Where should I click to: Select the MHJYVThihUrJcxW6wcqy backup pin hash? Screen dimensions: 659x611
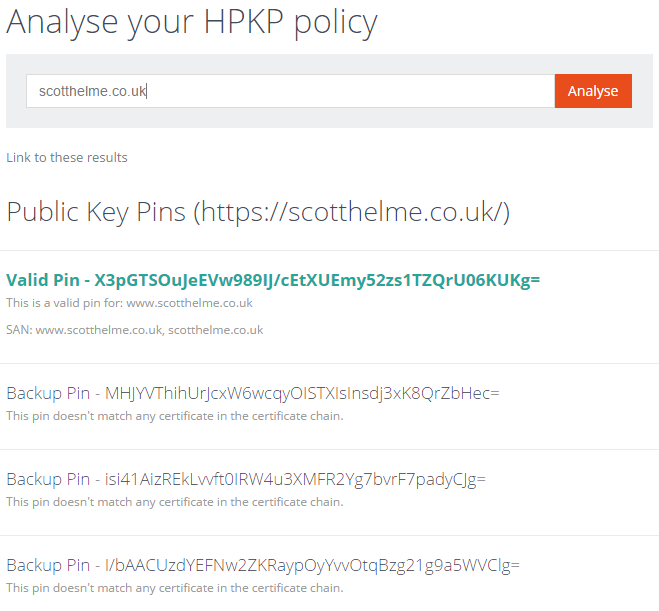click(x=302, y=393)
